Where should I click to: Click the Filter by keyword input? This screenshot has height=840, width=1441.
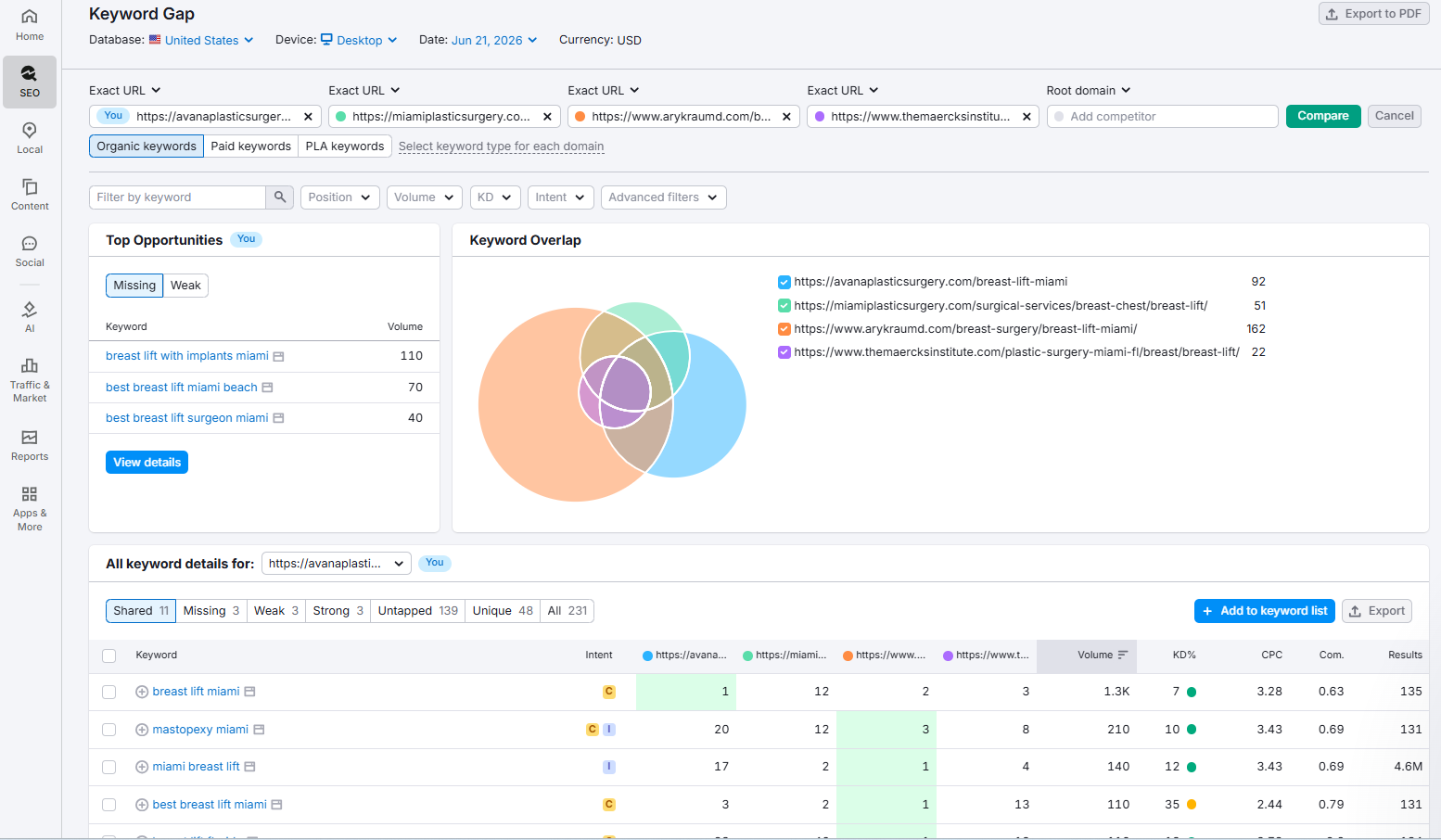[x=177, y=197]
